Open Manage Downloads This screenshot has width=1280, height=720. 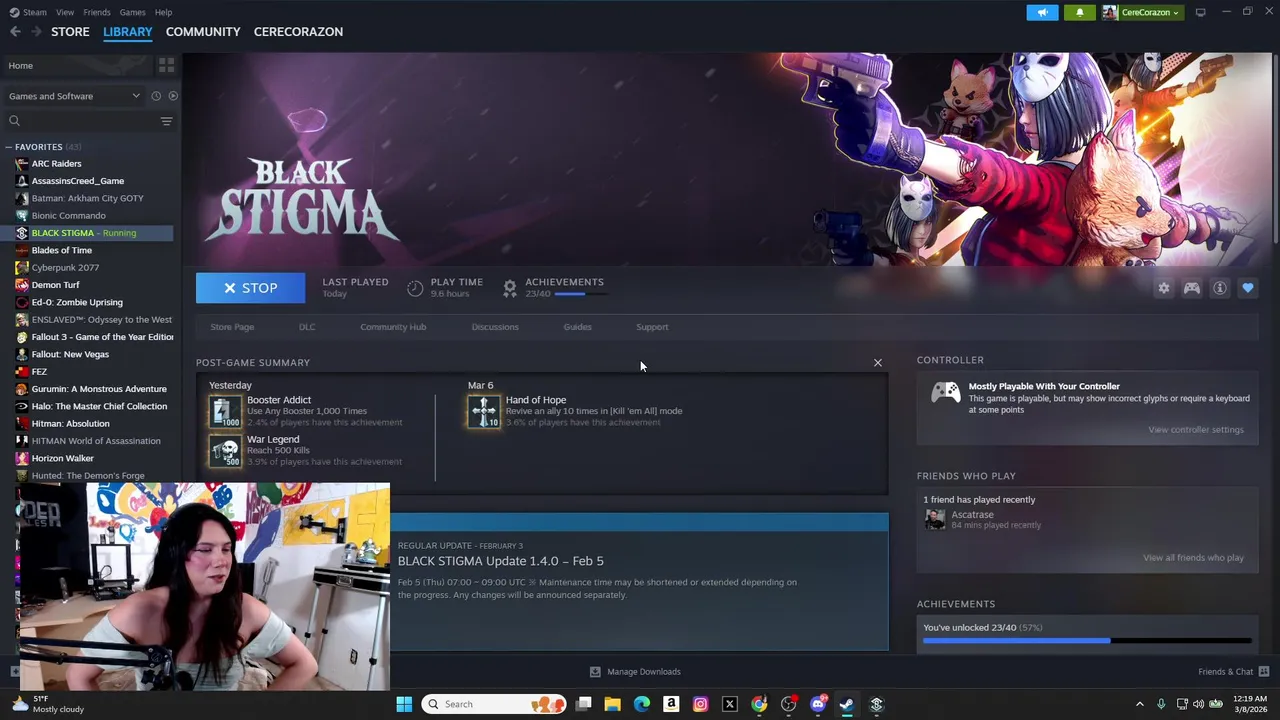pyautogui.click(x=634, y=672)
